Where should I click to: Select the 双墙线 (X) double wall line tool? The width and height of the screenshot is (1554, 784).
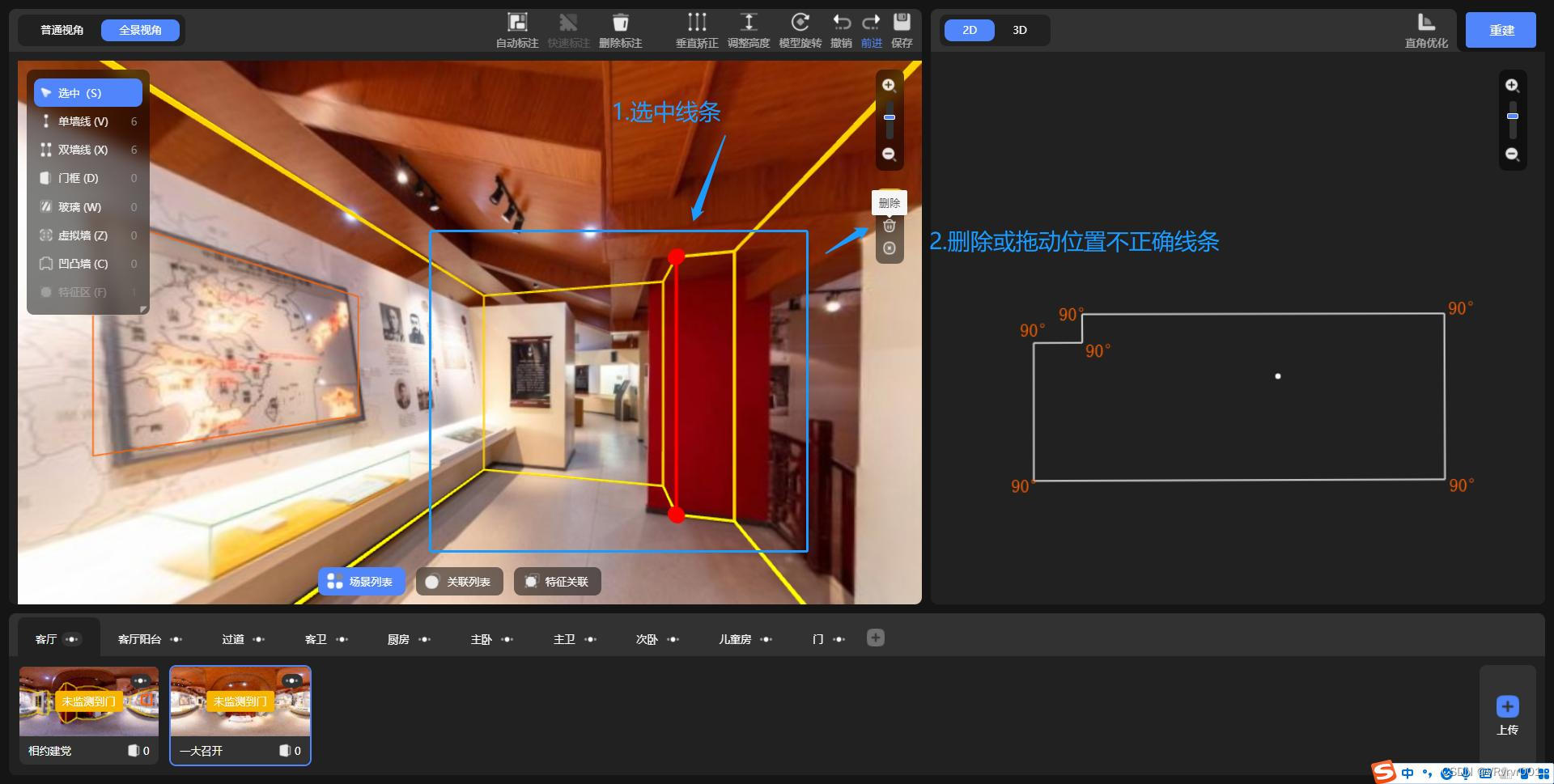88,150
